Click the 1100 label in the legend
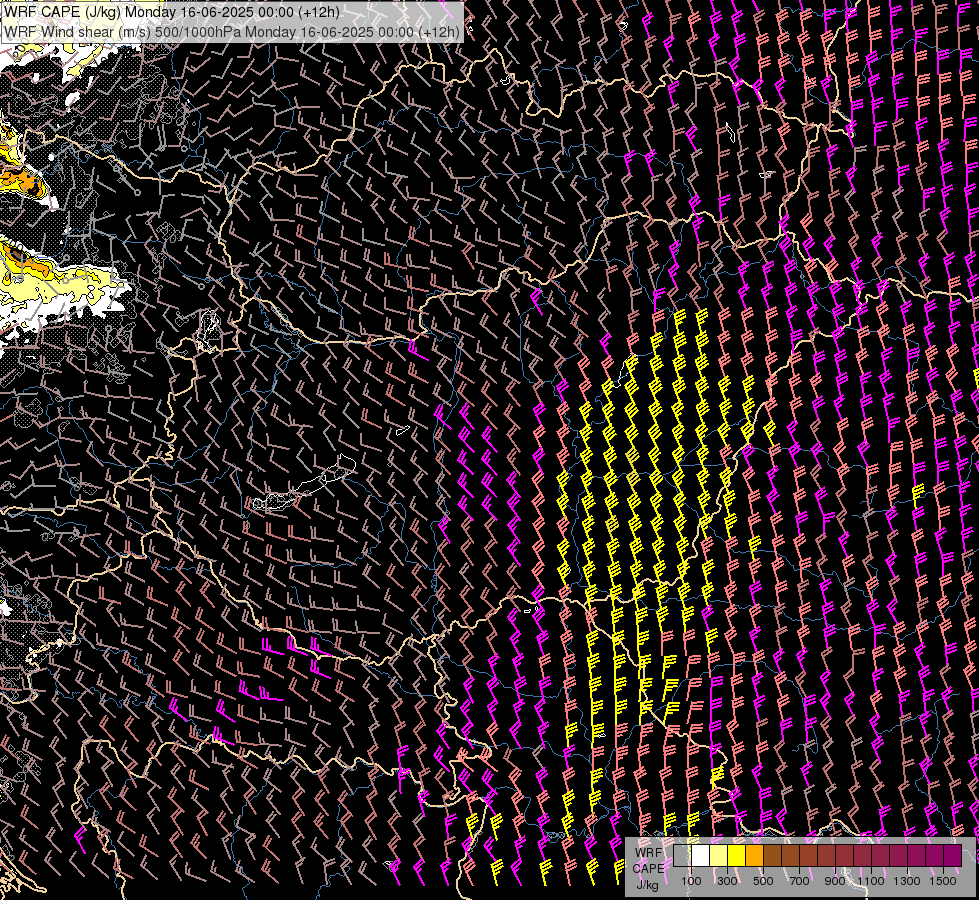979x900 pixels. click(871, 881)
